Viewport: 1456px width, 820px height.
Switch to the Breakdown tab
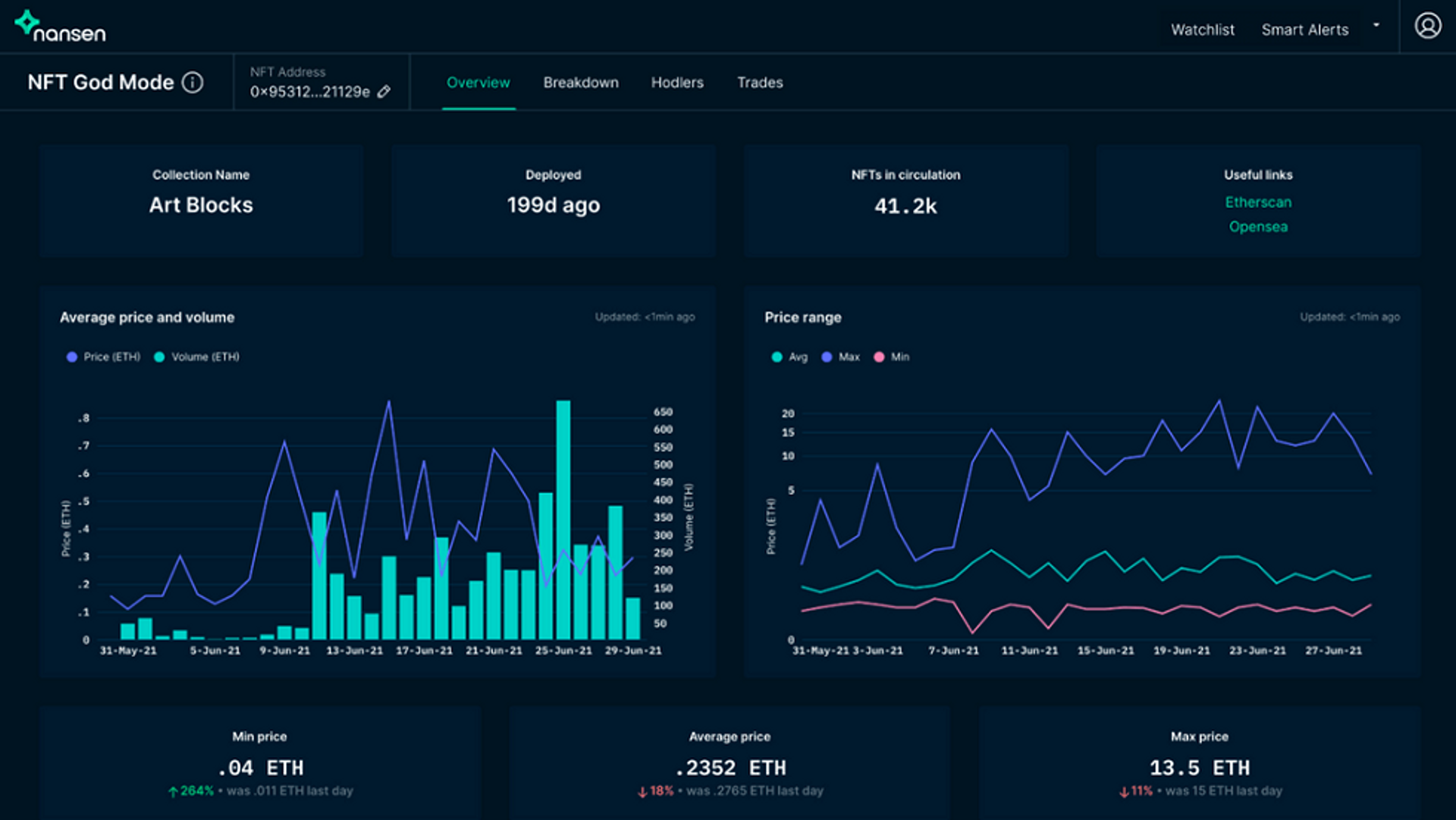coord(580,83)
